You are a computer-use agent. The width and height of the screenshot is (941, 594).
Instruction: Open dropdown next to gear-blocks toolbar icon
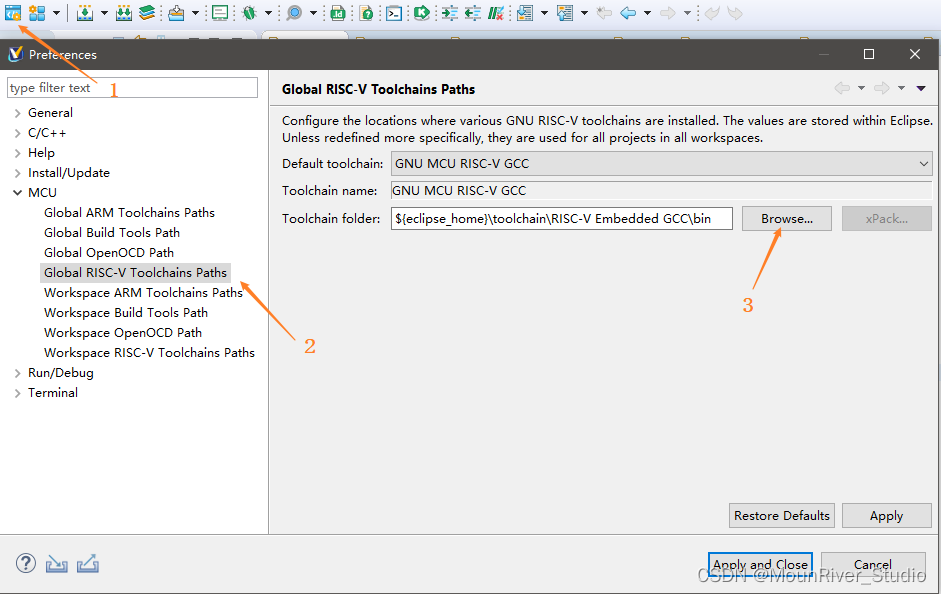(56, 13)
